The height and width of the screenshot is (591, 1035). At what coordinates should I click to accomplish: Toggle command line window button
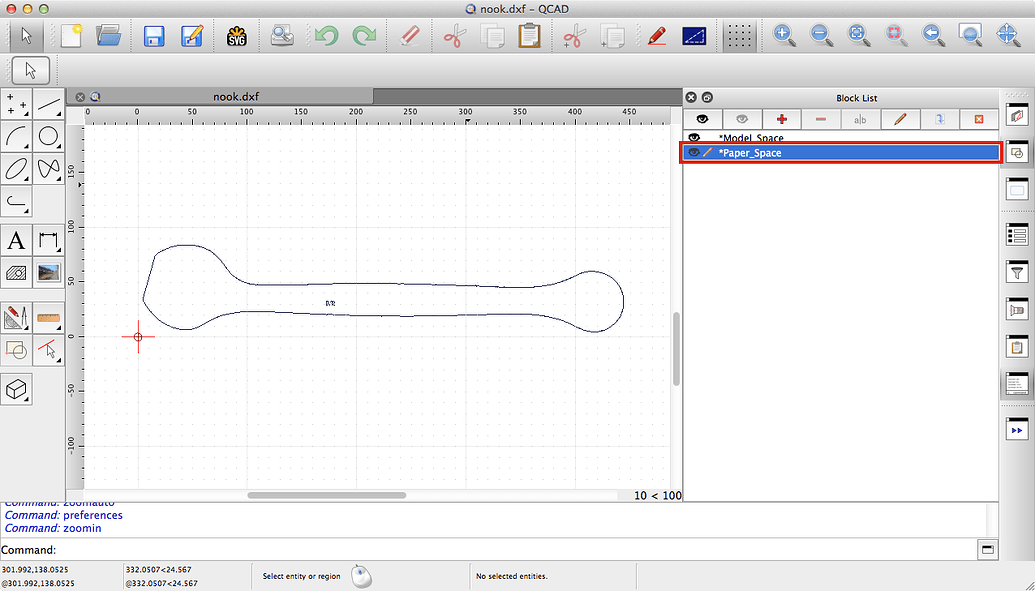987,549
